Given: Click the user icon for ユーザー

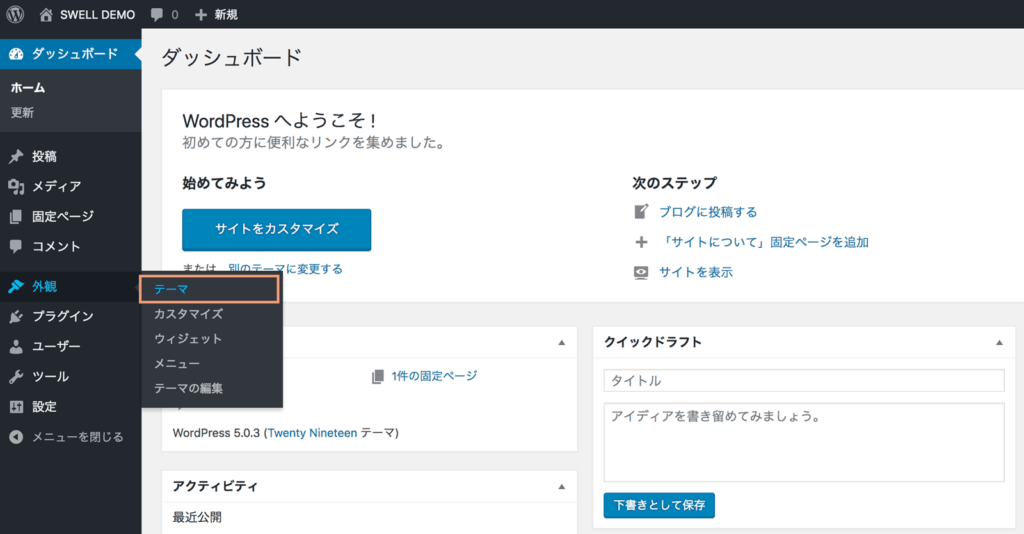Looking at the screenshot, I should coord(16,347).
